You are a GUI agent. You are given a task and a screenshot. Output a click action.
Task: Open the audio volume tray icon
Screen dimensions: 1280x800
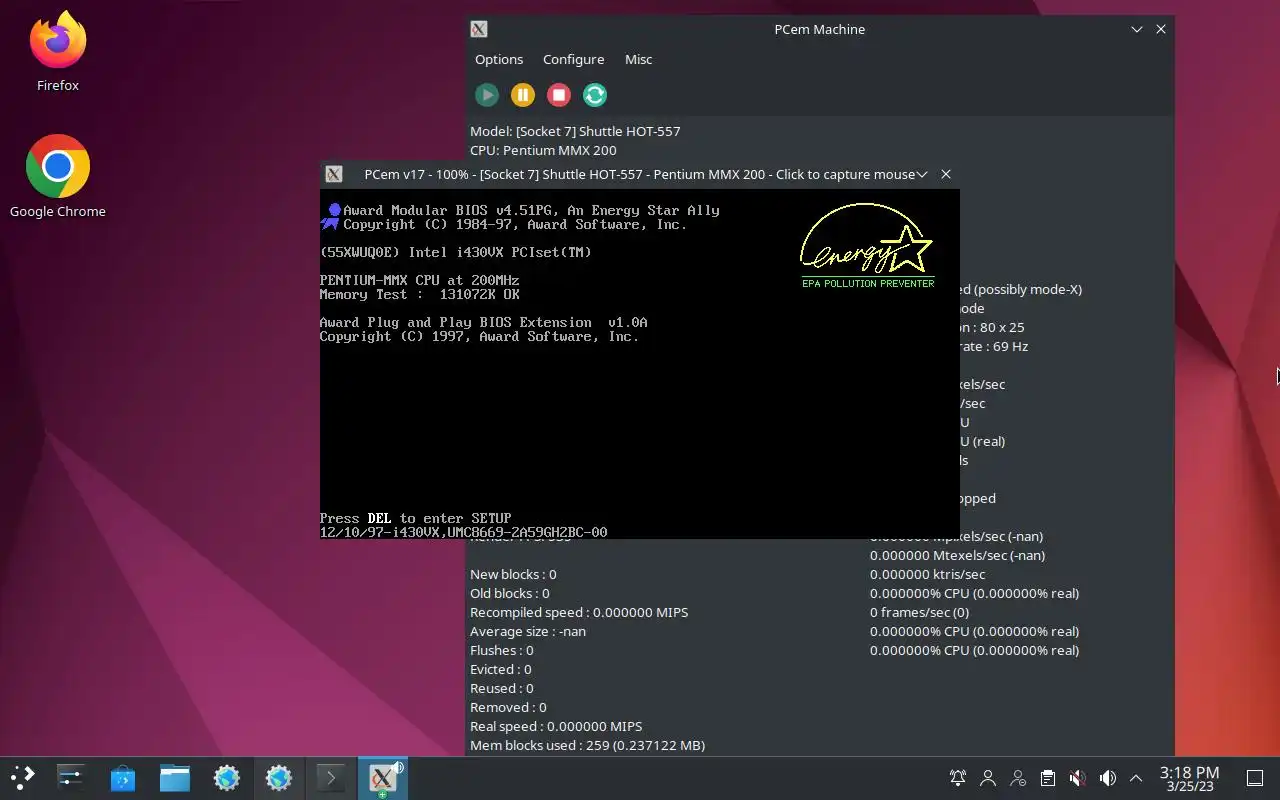coord(1107,778)
